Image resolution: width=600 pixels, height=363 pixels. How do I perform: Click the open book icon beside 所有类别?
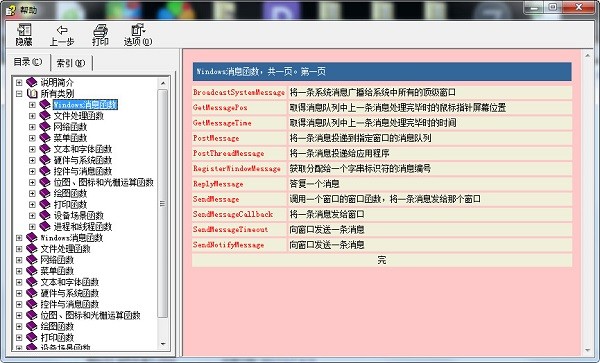tap(32, 93)
